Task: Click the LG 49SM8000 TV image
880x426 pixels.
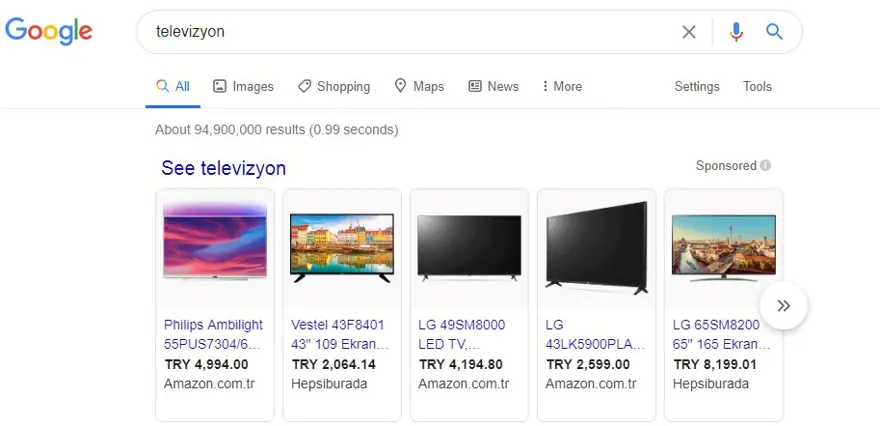Action: (469, 248)
